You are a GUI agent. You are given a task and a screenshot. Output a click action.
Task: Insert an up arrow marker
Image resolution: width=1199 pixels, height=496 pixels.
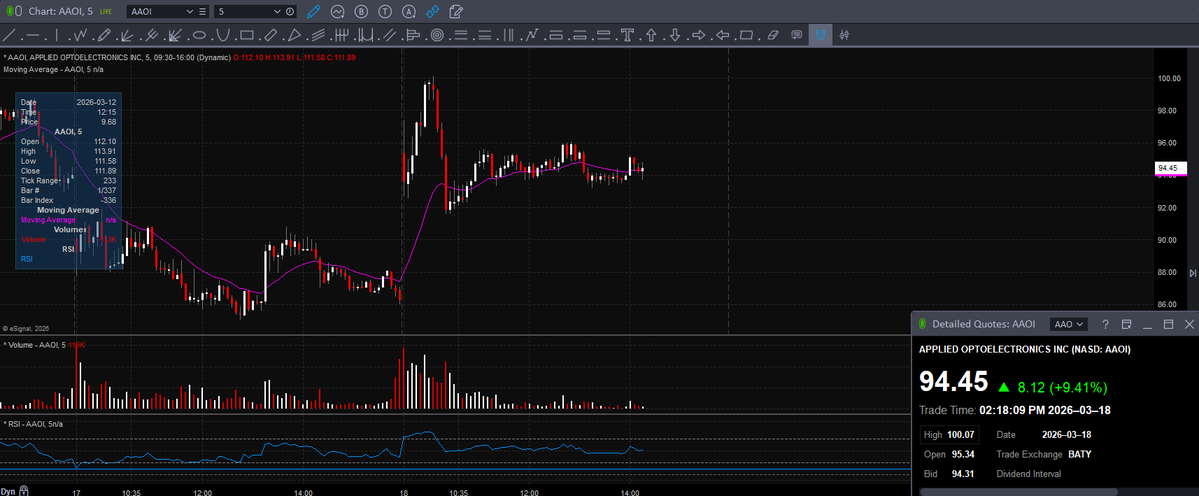click(x=651, y=35)
